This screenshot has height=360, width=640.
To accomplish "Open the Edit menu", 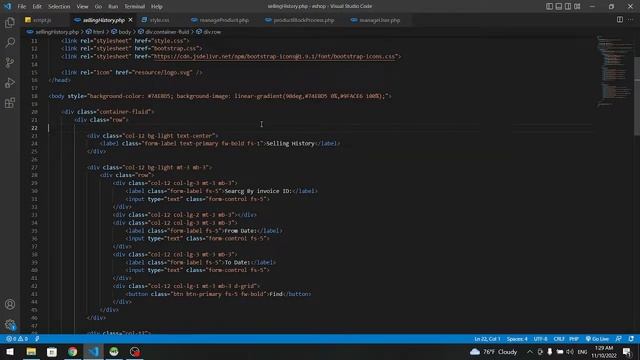I will click(x=37, y=7).
